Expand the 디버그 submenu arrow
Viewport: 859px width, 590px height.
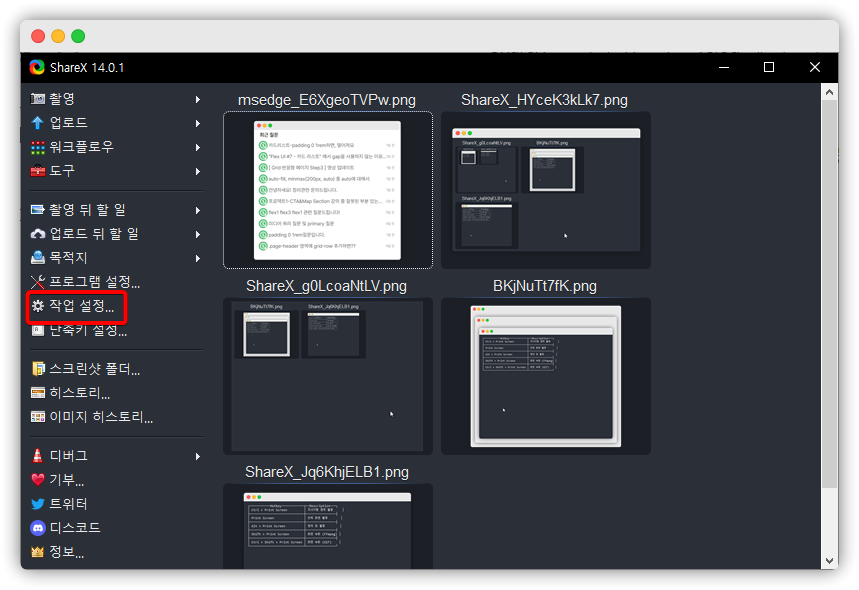click(198, 456)
